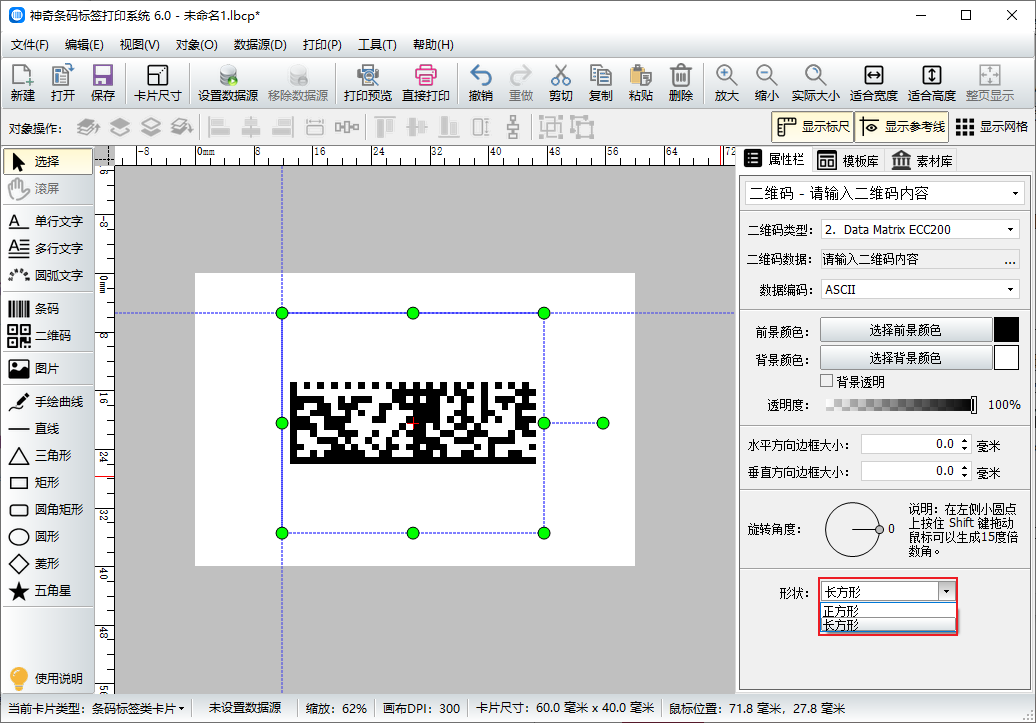This screenshot has width=1036, height=723.
Task: Toggle 显示参考线 guide lines
Action: tap(902, 127)
